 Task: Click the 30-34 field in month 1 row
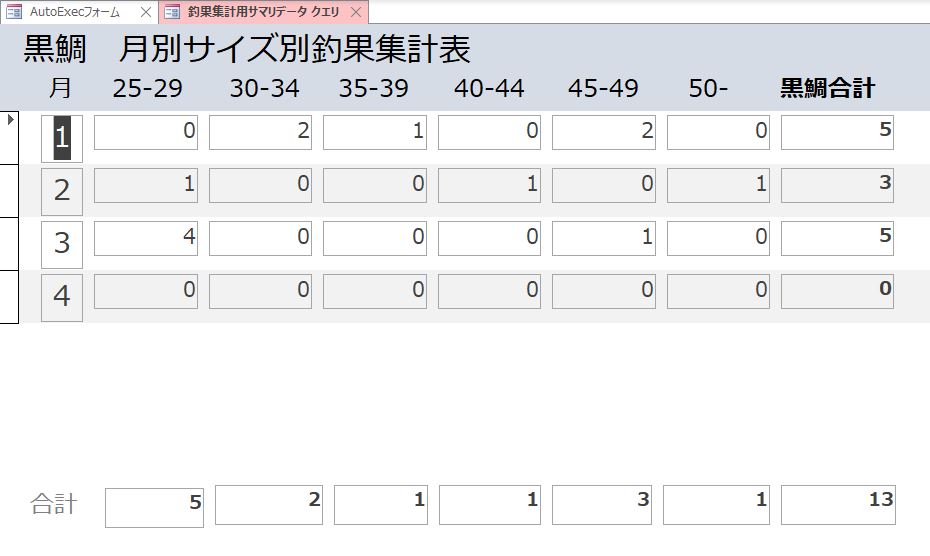coord(260,132)
